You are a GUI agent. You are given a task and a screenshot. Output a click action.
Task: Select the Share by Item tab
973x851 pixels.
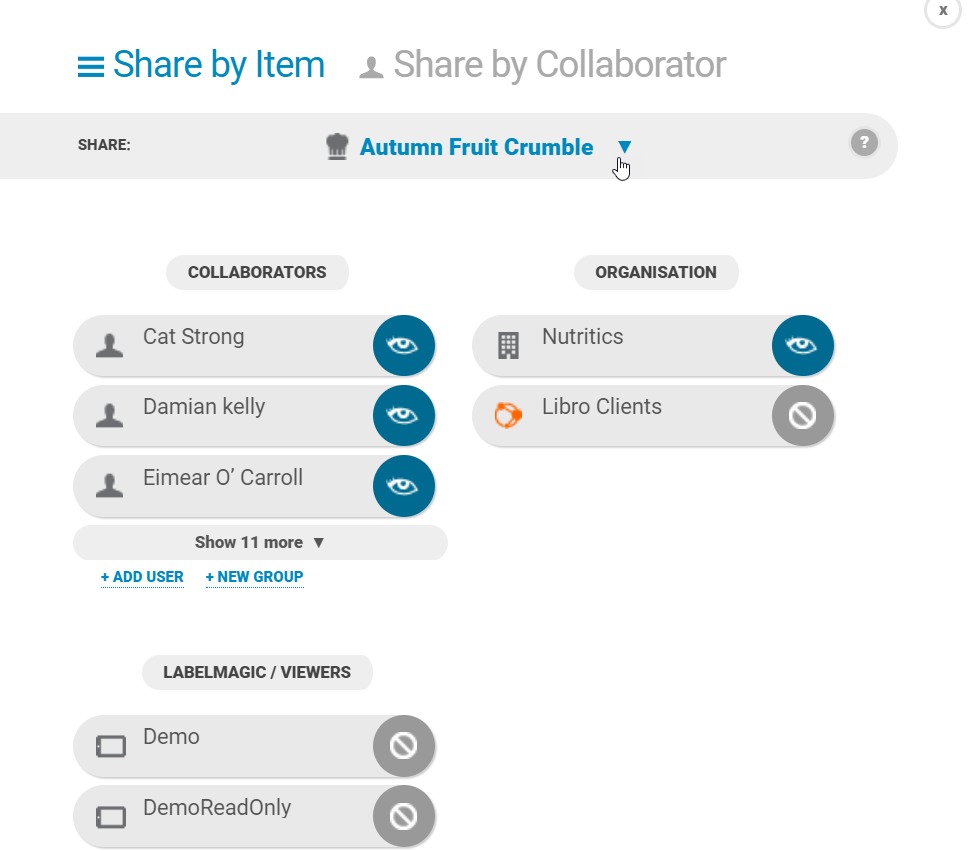pos(201,65)
